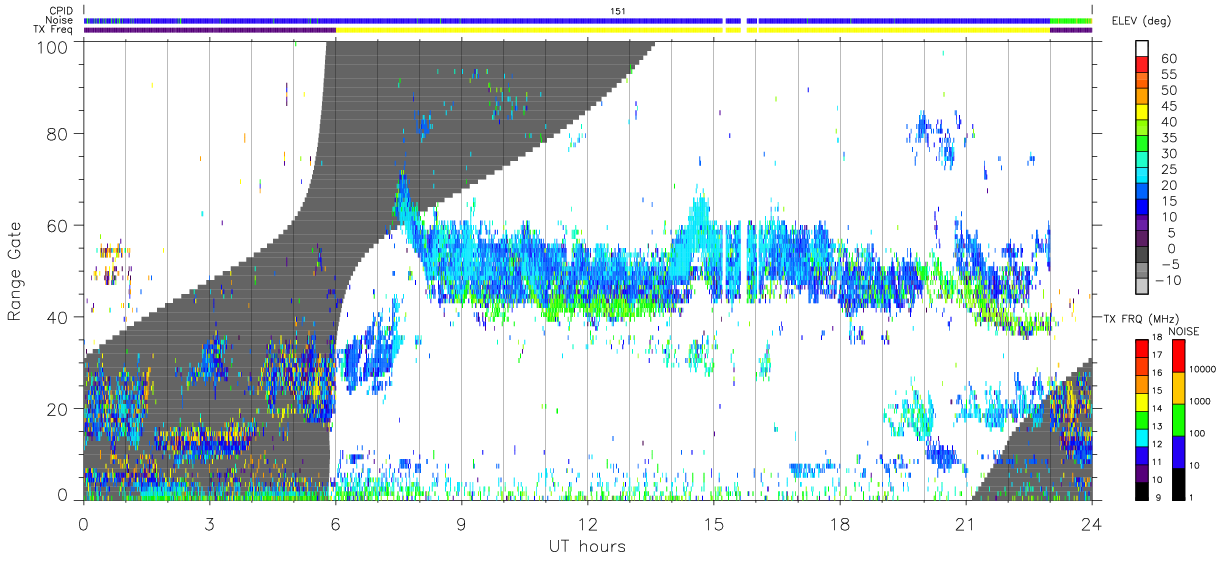This screenshot has width=1228, height=567.
Task: Click the "NOISE" legend title
Action: (1184, 330)
